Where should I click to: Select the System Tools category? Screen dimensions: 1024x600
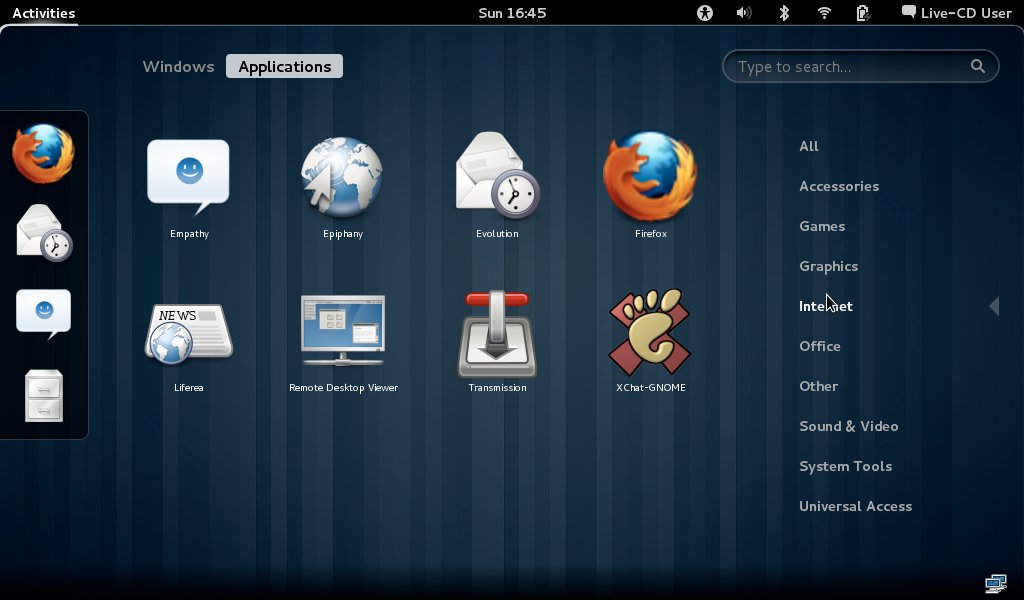coord(845,466)
